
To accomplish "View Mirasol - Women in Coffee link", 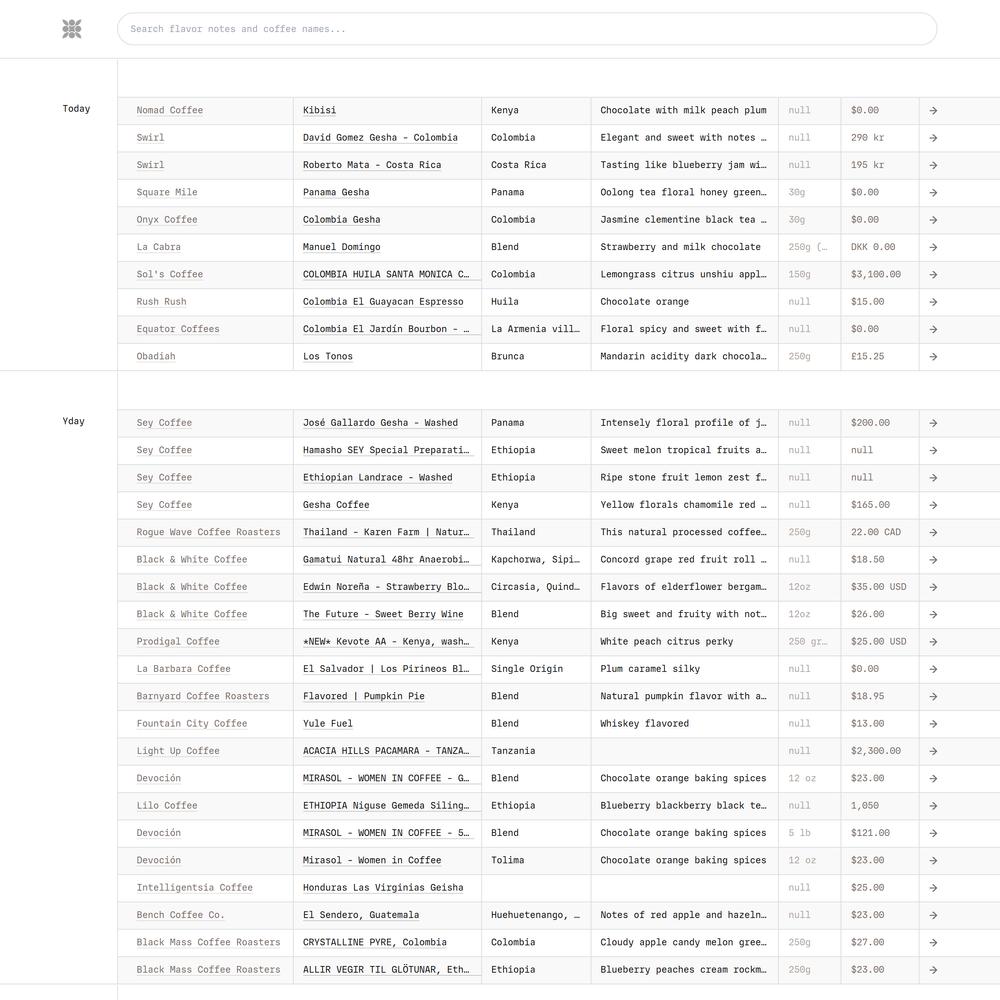I will click(372, 861).
